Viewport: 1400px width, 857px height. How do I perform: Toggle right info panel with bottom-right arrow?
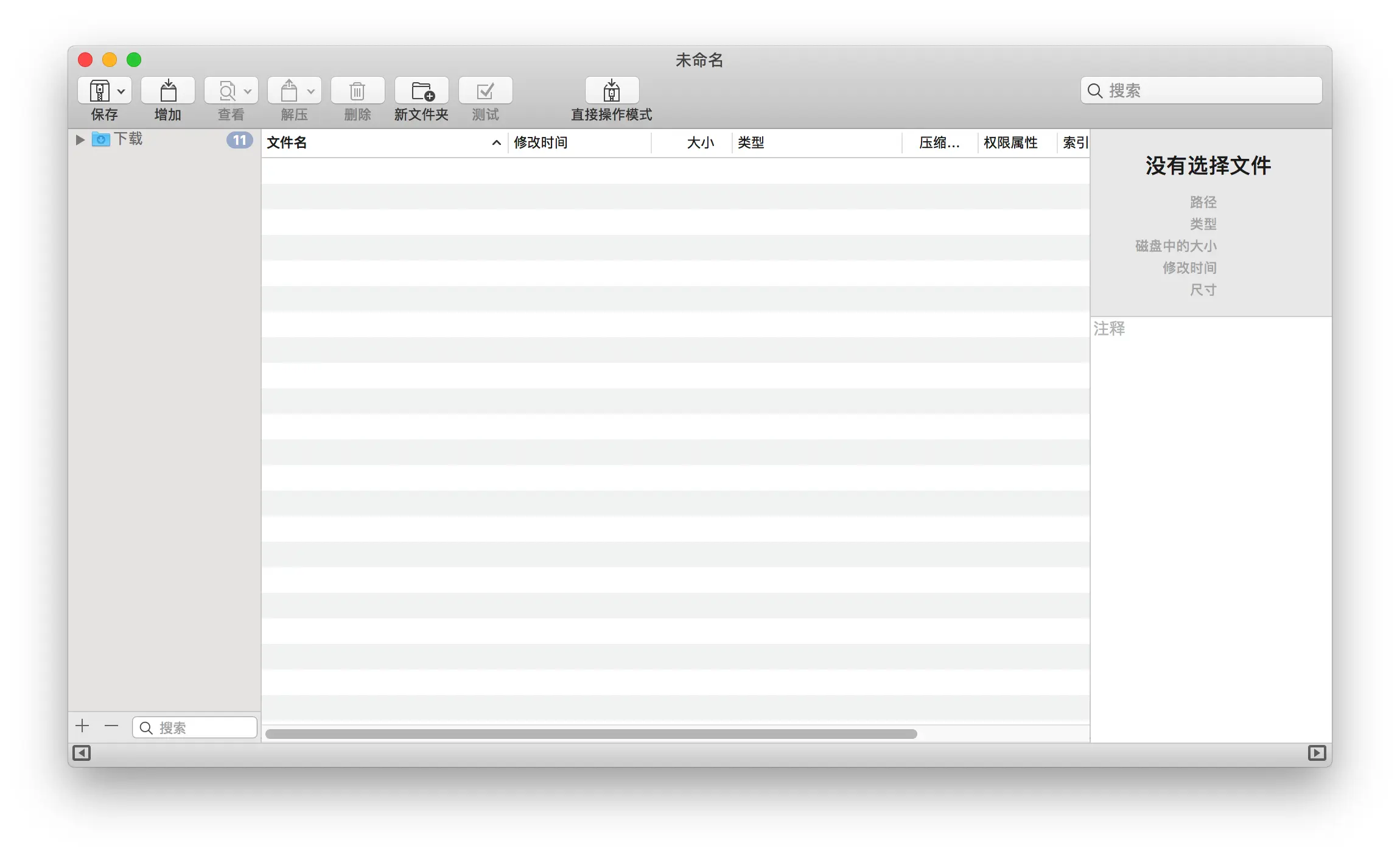(1317, 753)
